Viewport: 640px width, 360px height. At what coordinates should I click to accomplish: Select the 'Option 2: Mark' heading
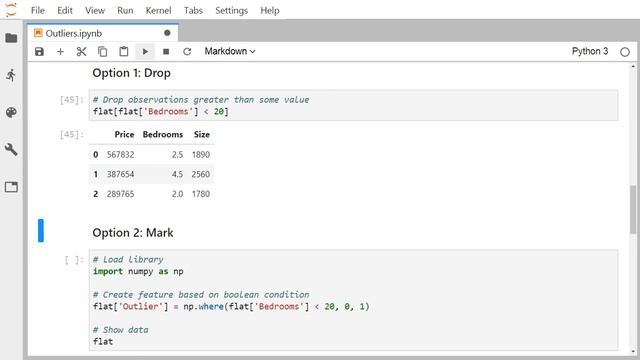click(x=133, y=233)
